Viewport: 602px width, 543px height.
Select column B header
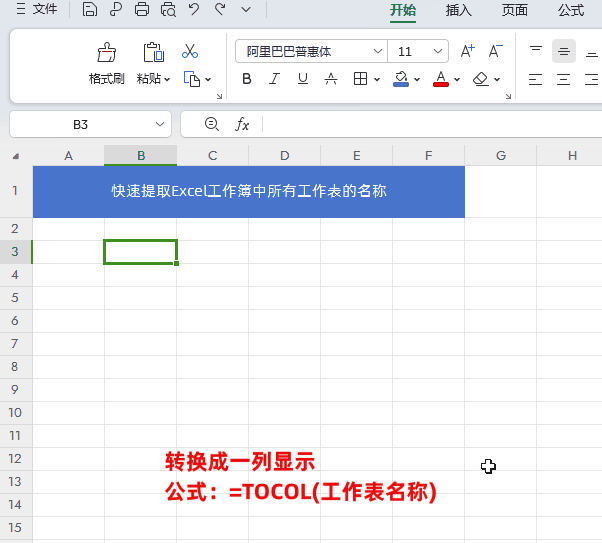coord(141,156)
